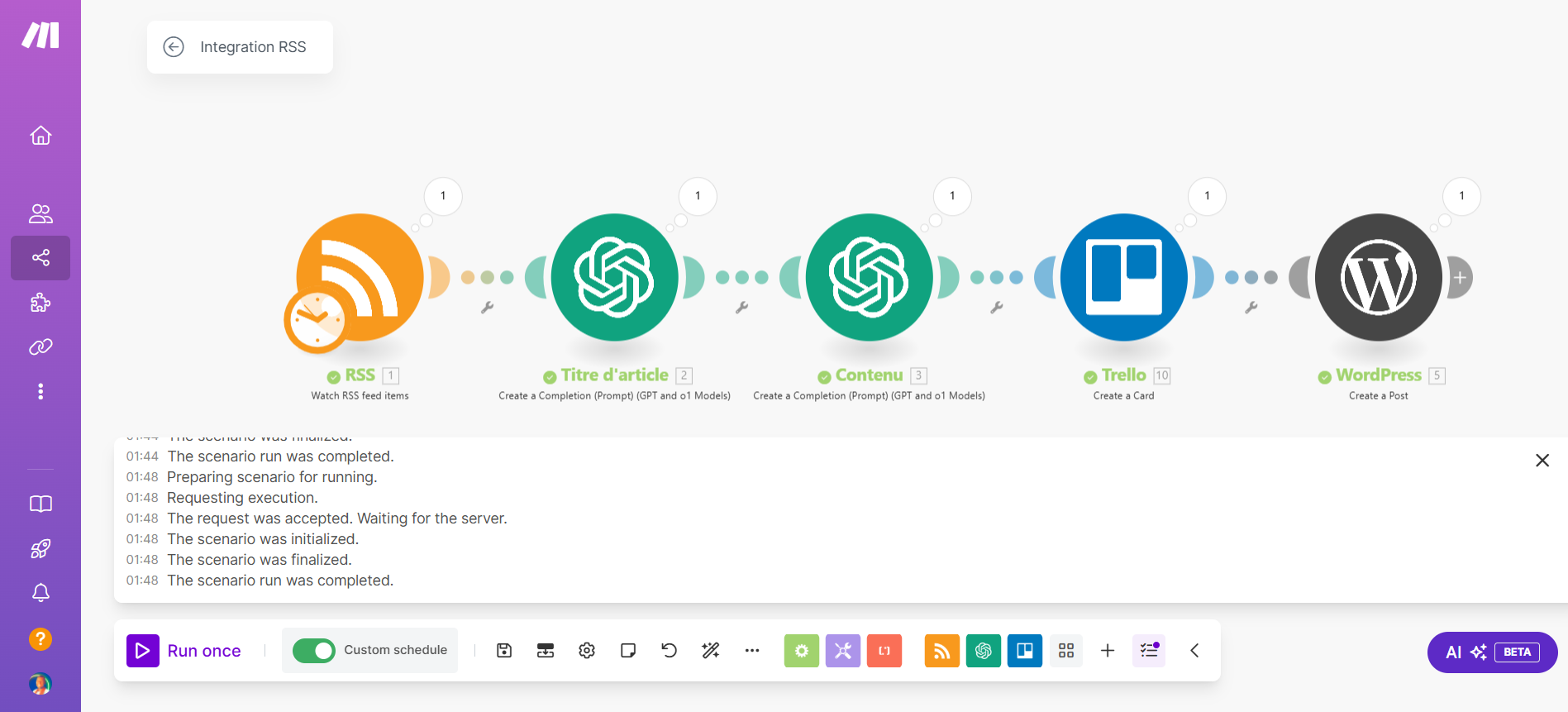
Task: Click the WordPress module label
Action: point(1379,375)
